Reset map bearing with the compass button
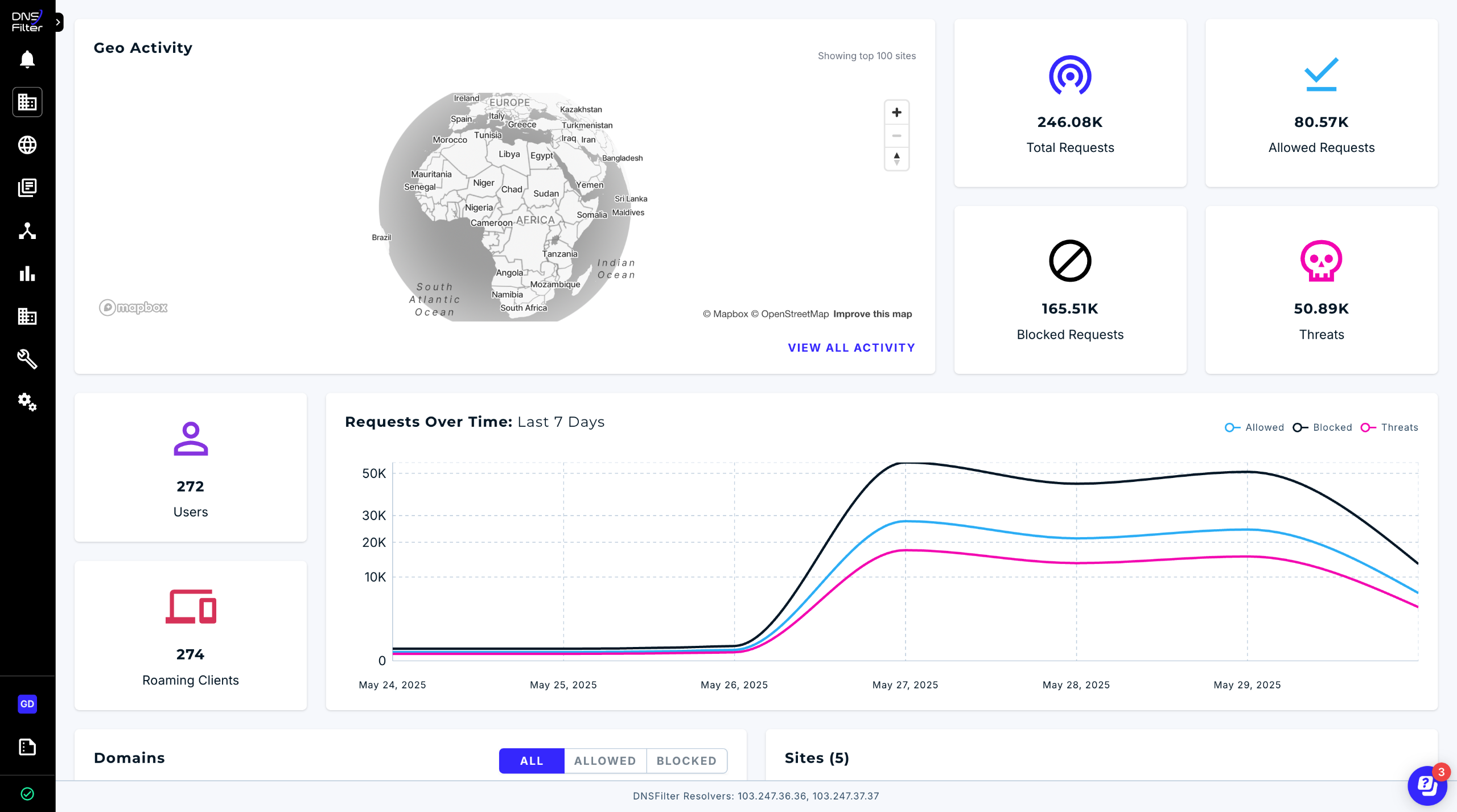1457x812 pixels. (896, 159)
